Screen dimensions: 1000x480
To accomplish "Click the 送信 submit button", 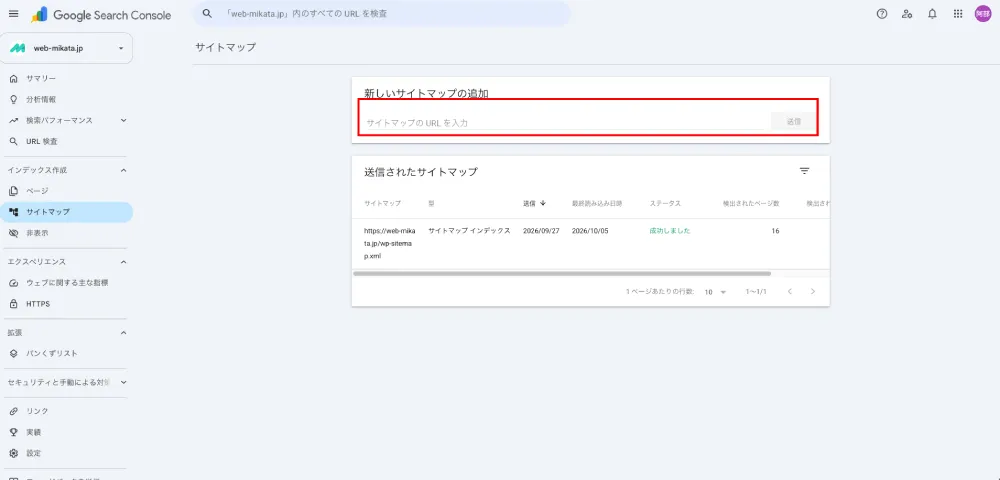I will [793, 121].
